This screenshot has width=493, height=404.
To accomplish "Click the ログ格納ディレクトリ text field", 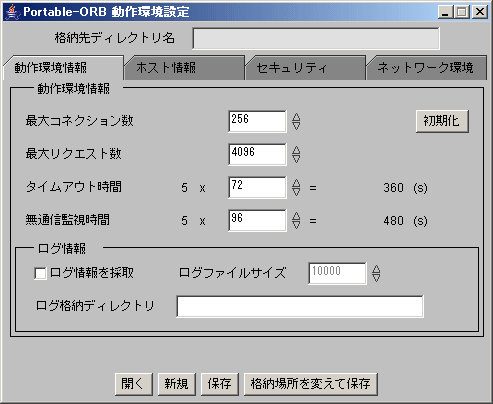I will [300, 306].
